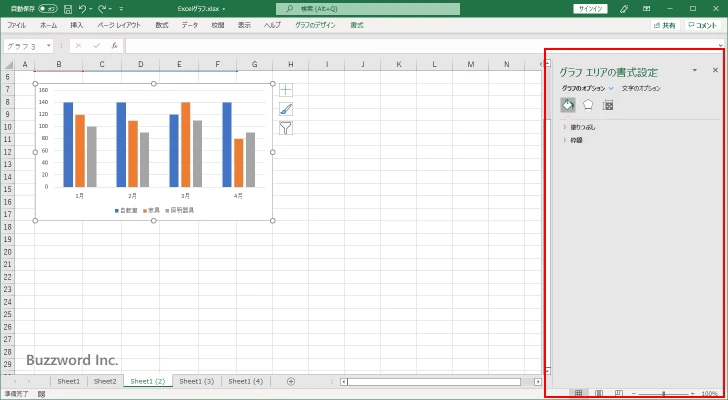Click the fx insert function icon
Screen dimensions: 728x400
(114, 45)
